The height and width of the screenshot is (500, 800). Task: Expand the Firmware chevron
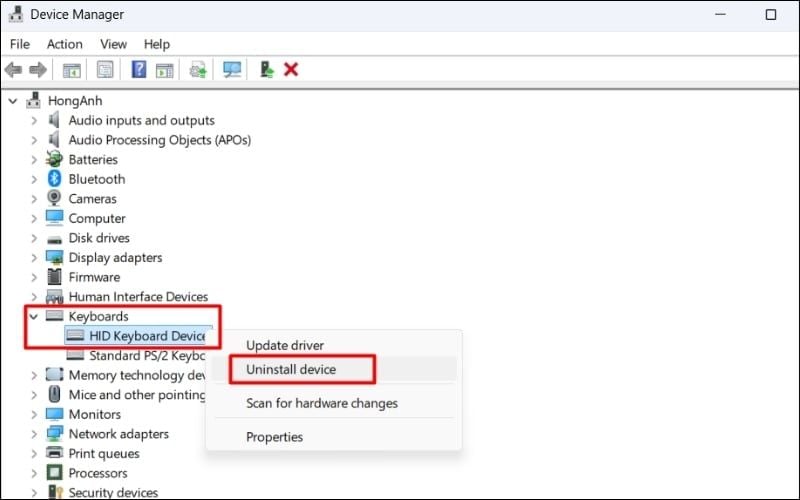coord(34,277)
